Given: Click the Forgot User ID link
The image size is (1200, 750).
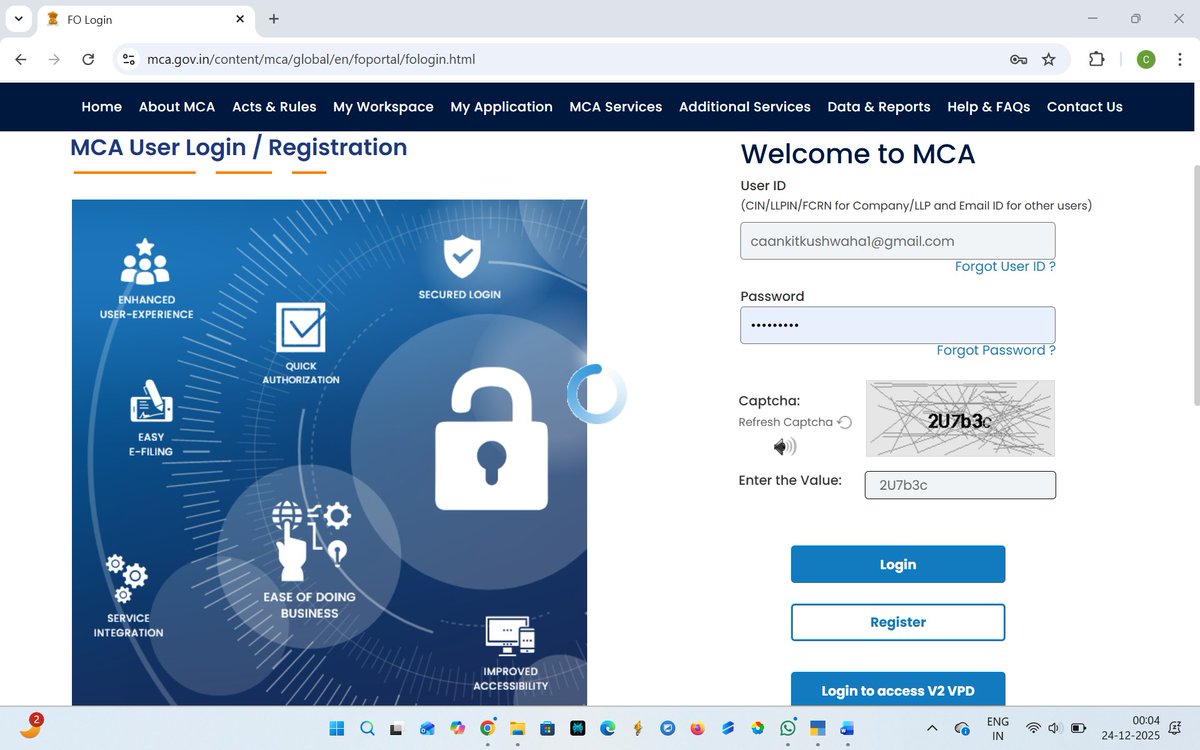Looking at the screenshot, I should (x=1005, y=267).
